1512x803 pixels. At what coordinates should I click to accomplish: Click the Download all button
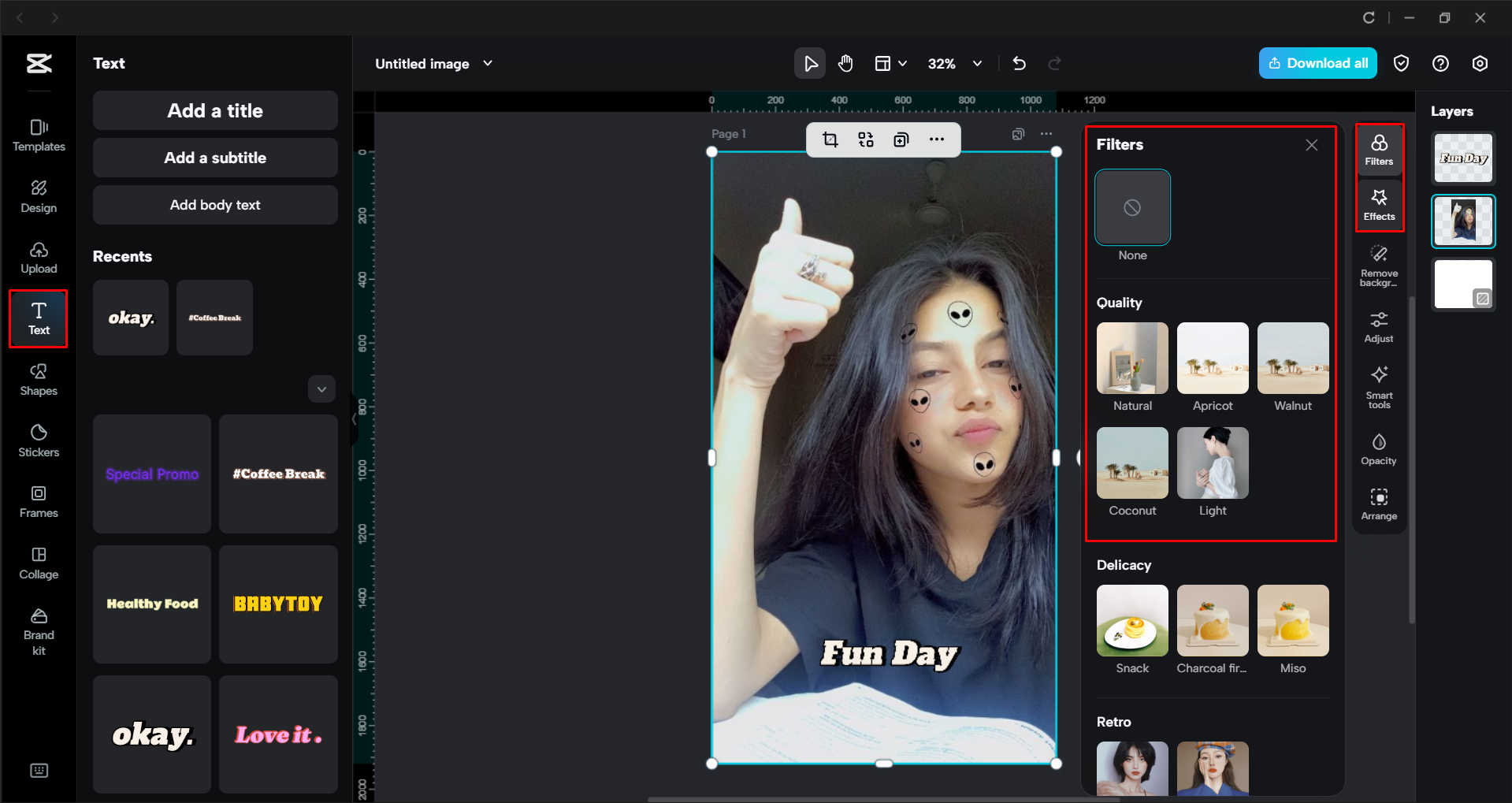[x=1317, y=63]
